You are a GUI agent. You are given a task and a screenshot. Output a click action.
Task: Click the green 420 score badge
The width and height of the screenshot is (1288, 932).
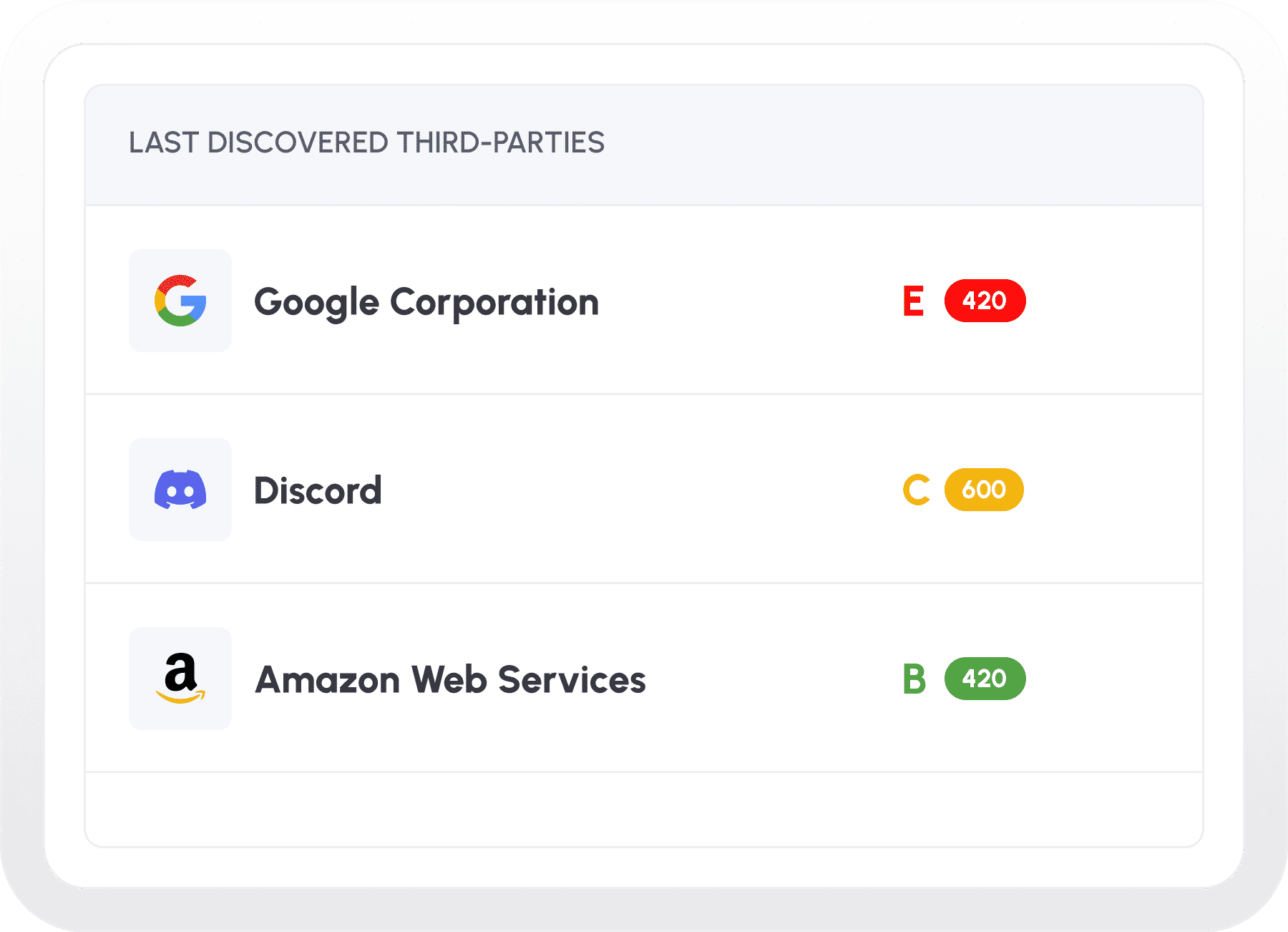point(985,679)
